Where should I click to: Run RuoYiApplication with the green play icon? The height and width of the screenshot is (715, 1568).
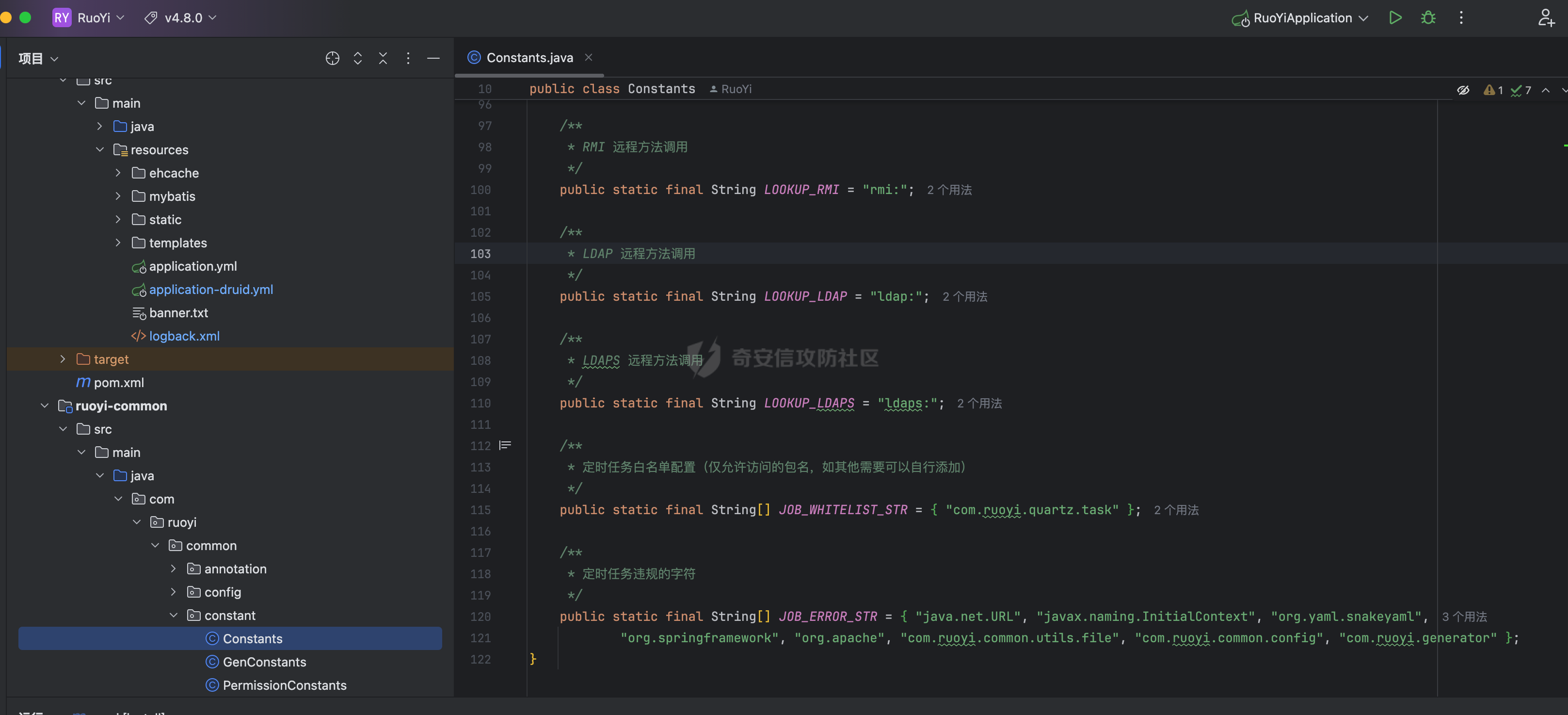[1395, 17]
